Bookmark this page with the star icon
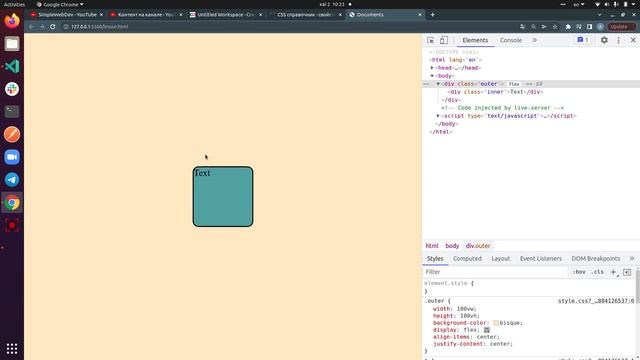The image size is (640, 360). pos(555,27)
